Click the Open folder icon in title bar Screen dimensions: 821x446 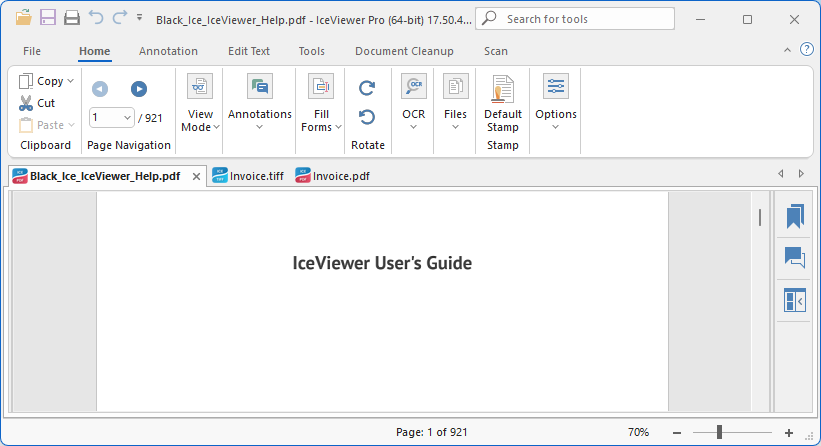(x=23, y=18)
